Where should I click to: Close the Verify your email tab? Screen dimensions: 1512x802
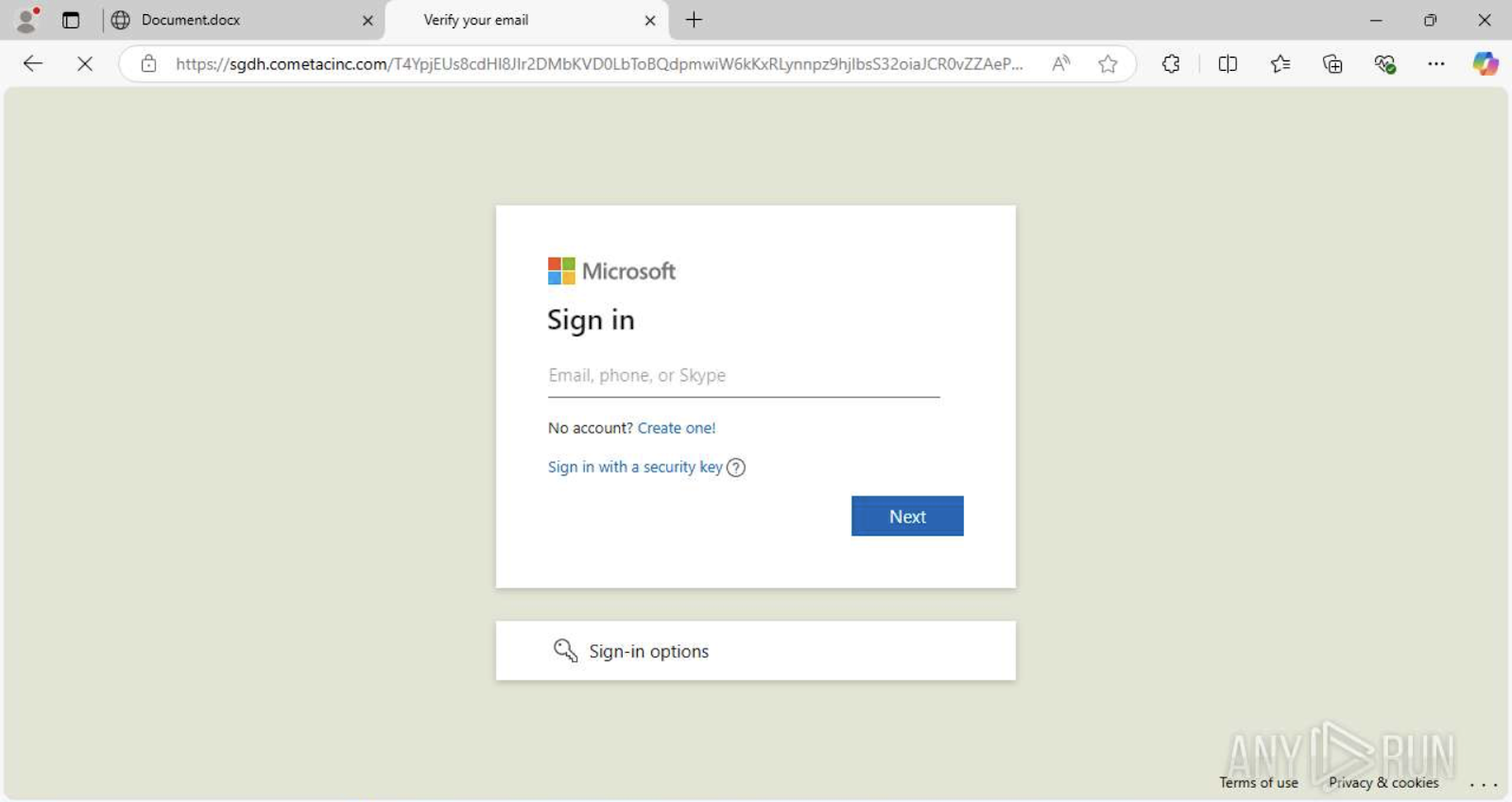pos(650,20)
